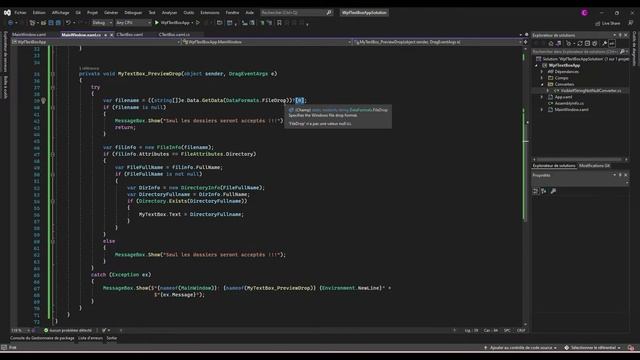The height and width of the screenshot is (360, 640).
Task: Open the Test menu
Action: pyautogui.click(x=152, y=13)
